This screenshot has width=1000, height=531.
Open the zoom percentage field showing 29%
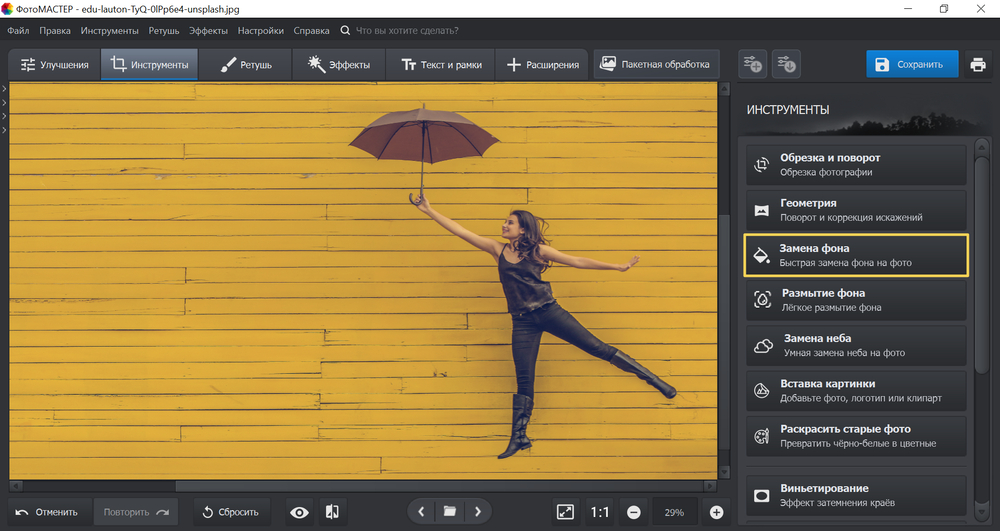pos(674,512)
